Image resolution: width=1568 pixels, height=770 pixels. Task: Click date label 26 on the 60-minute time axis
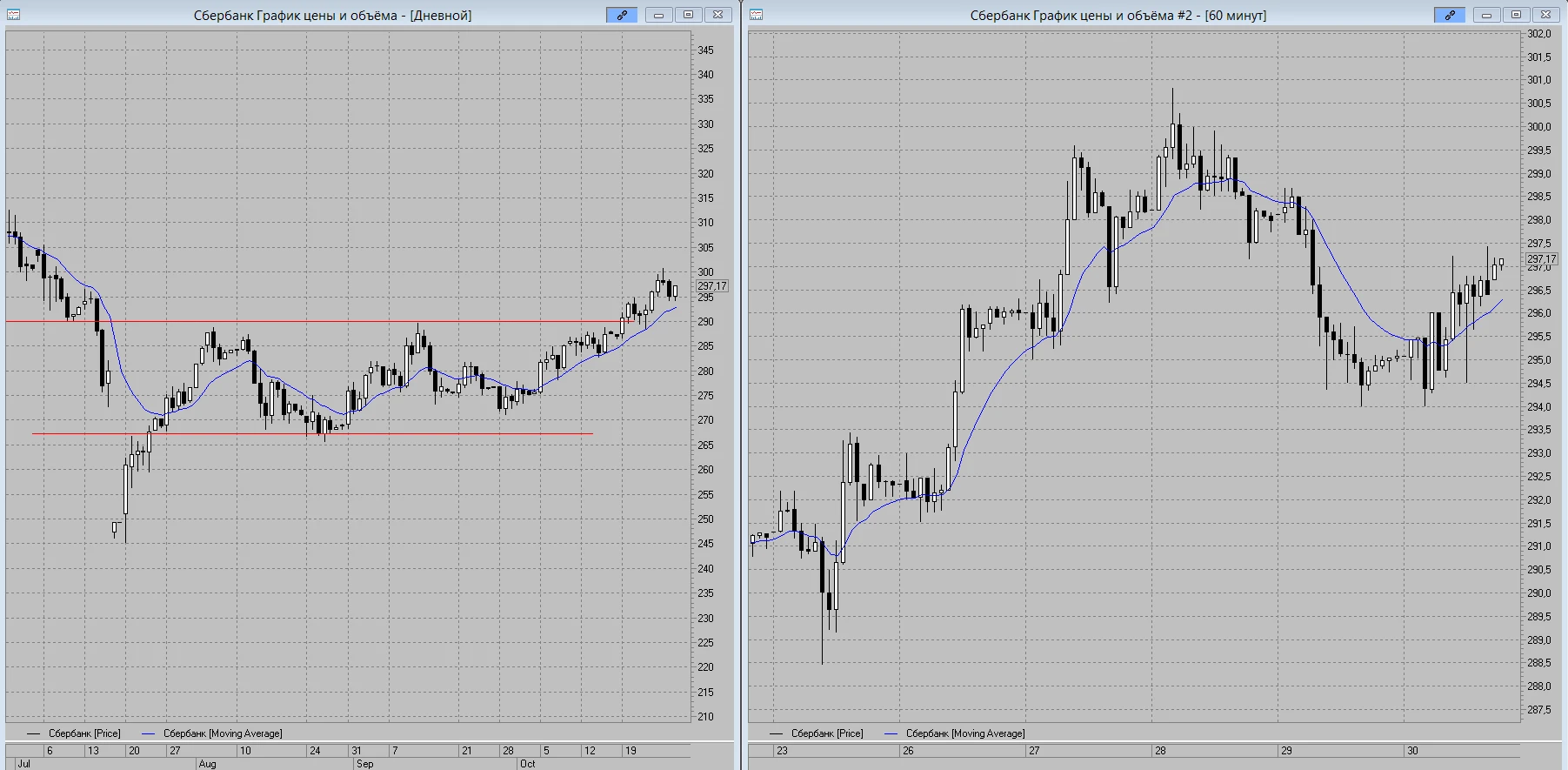[908, 750]
